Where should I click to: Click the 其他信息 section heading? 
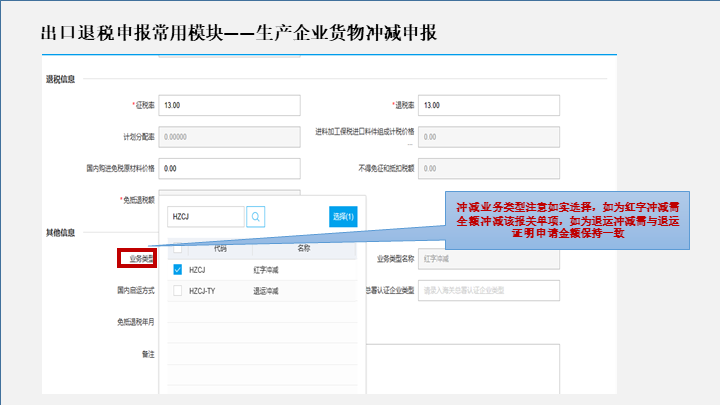[x=60, y=233]
